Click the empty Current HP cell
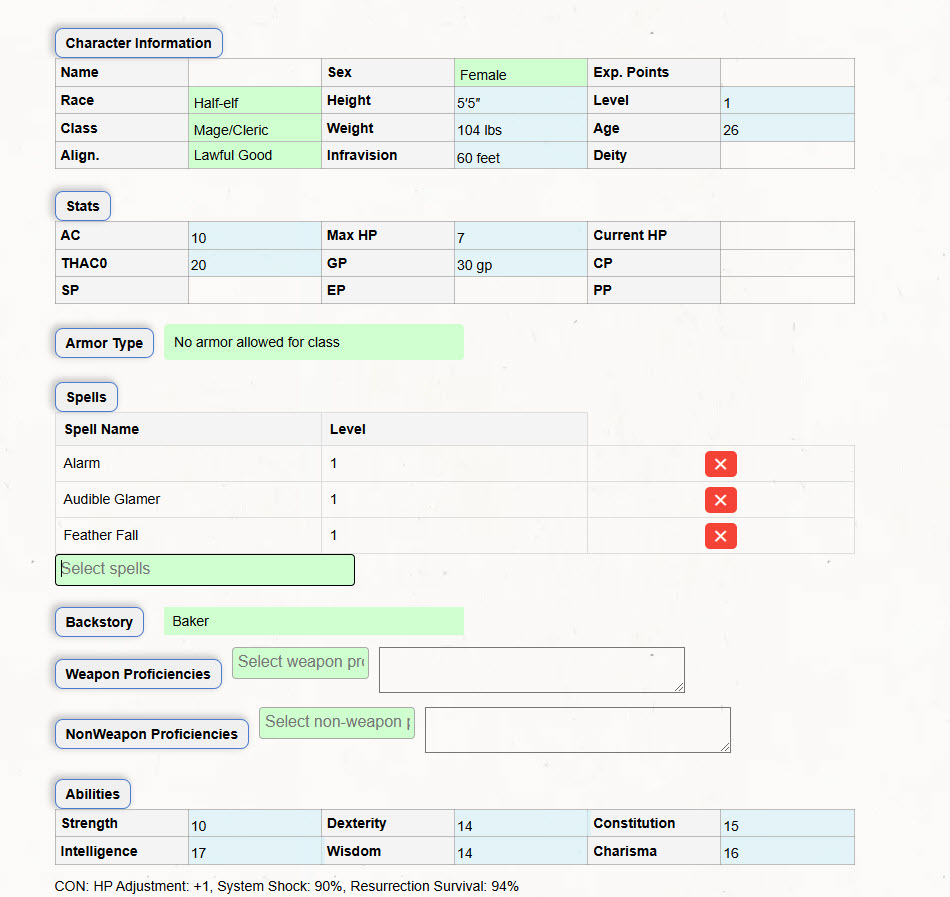 point(787,236)
